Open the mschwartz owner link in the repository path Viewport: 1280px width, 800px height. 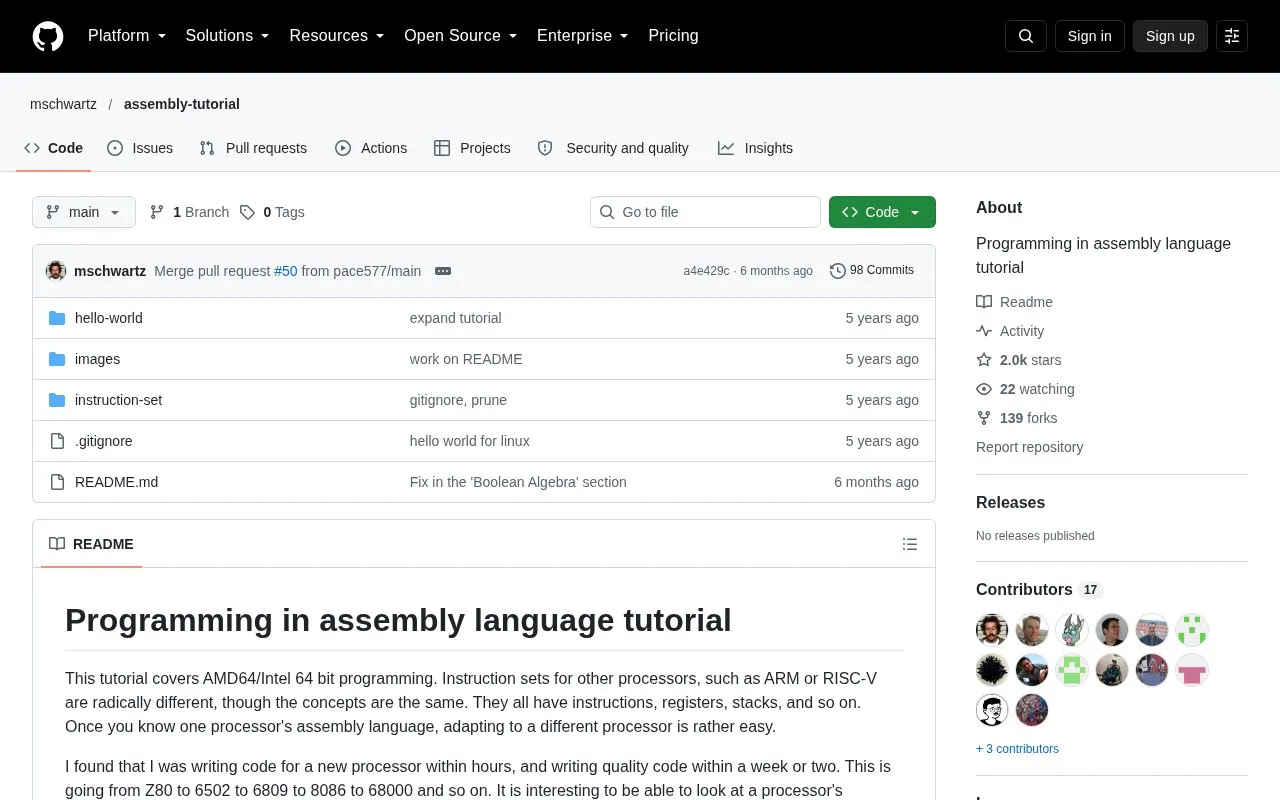click(x=63, y=104)
